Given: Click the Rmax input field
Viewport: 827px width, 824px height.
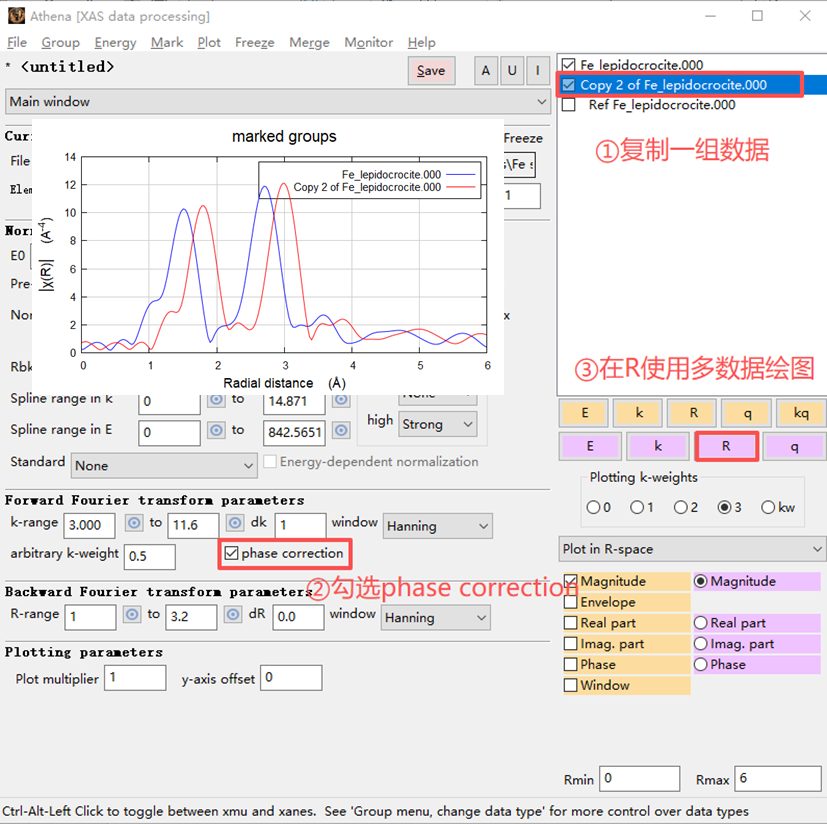Looking at the screenshot, I should (x=777, y=779).
